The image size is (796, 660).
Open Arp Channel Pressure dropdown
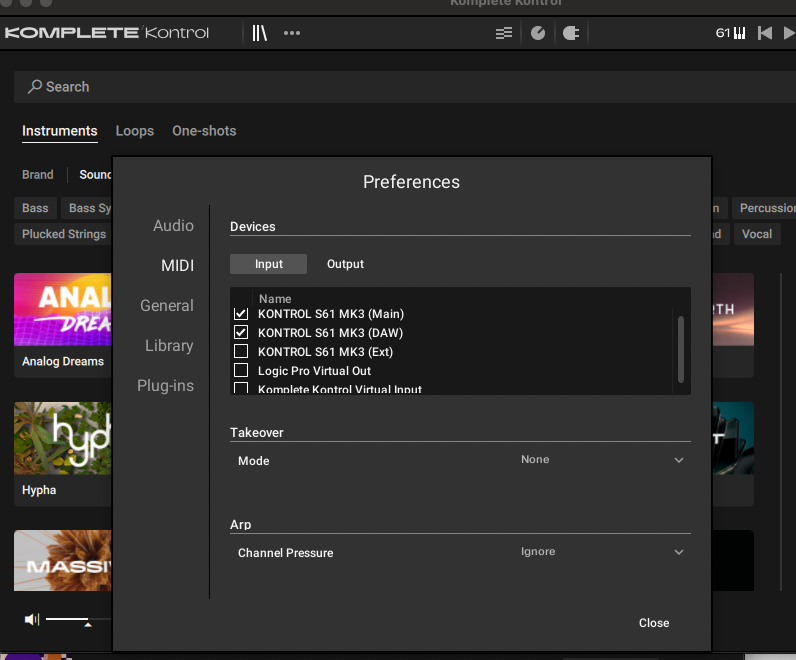click(x=603, y=552)
